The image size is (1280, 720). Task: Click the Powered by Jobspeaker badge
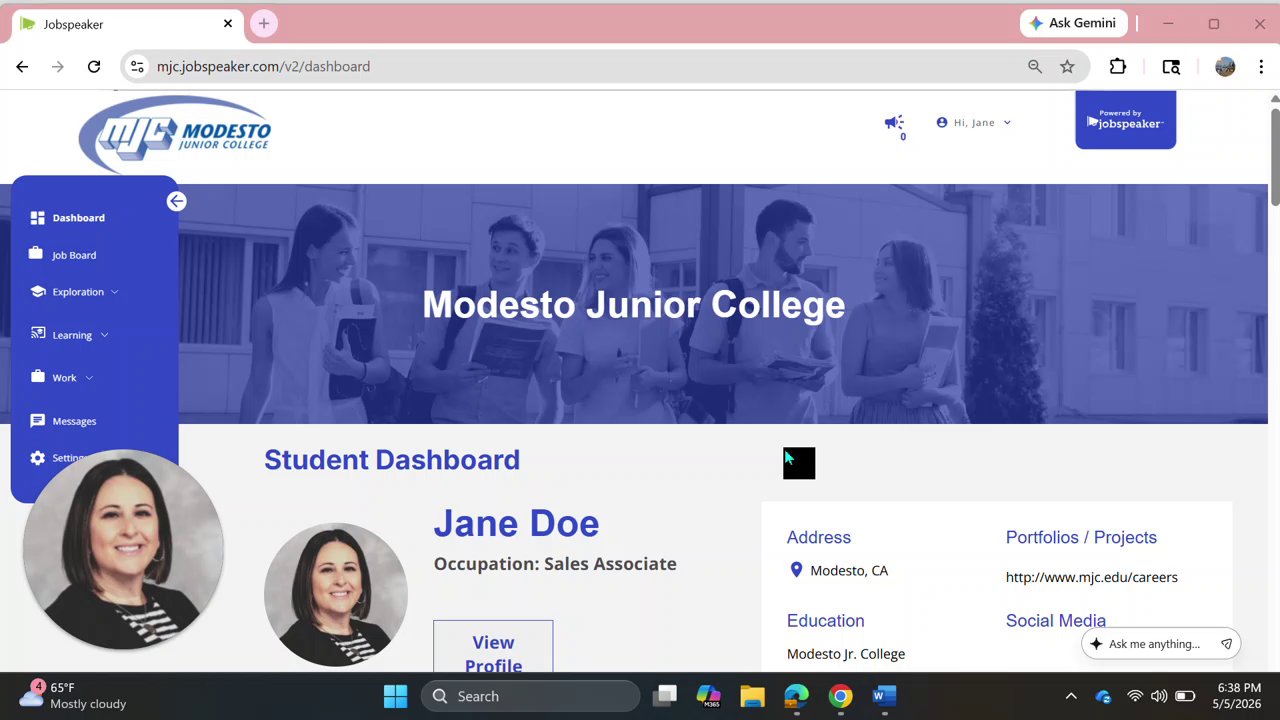tap(1125, 120)
